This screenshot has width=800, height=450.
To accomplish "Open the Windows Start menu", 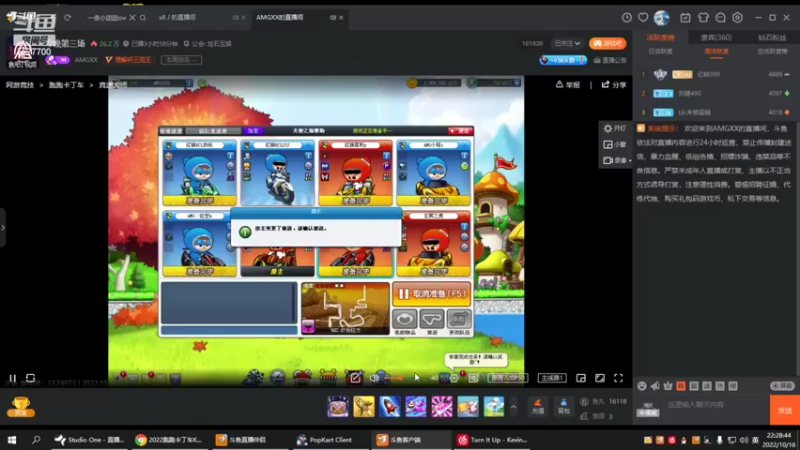I will click(x=11, y=440).
